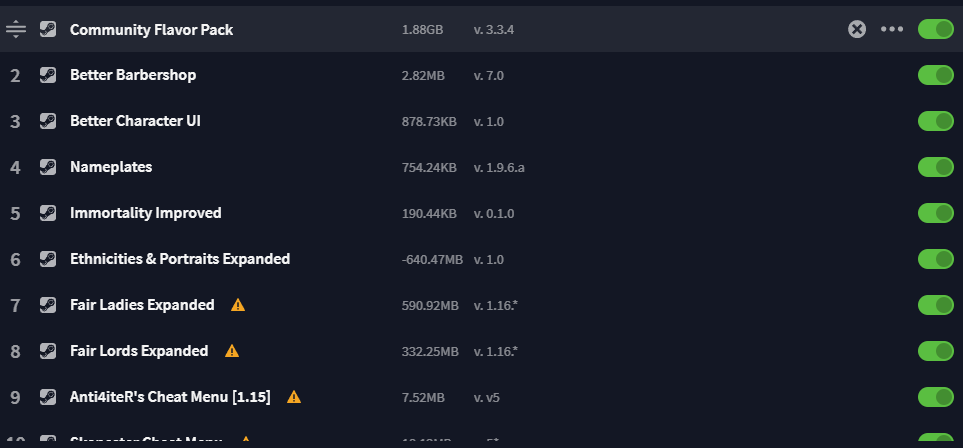Image resolution: width=963 pixels, height=448 pixels.
Task: Click the Steam icon beside Nameplates
Action: coord(48,167)
